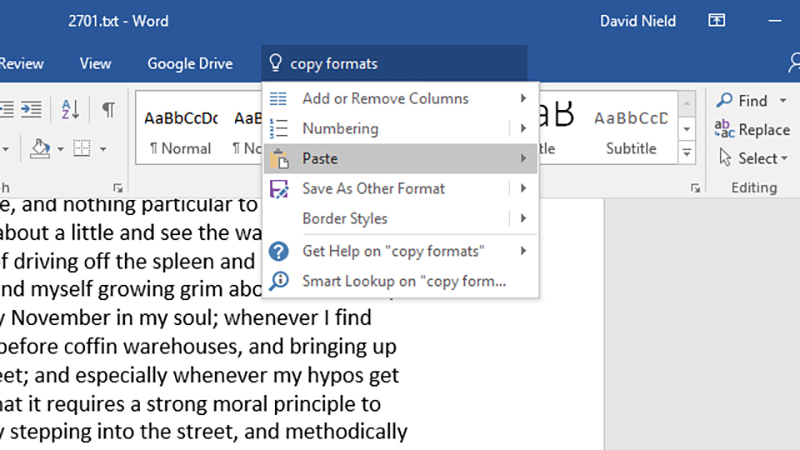Open Styles pane dialog launcher
Screen dimensions: 800x450
click(x=695, y=188)
